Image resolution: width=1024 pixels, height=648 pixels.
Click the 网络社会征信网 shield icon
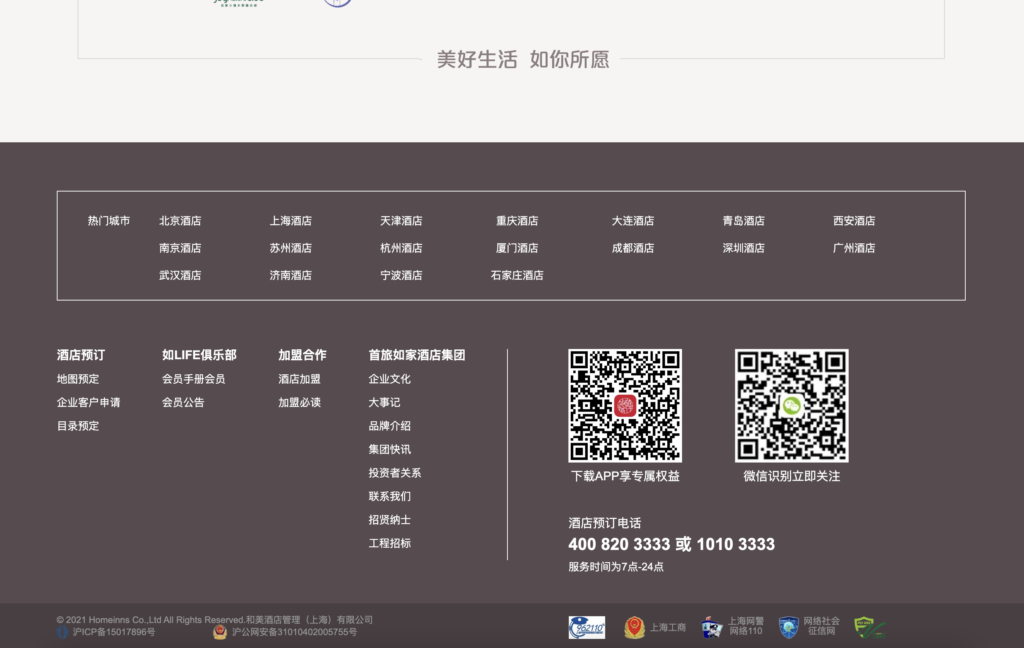789,628
